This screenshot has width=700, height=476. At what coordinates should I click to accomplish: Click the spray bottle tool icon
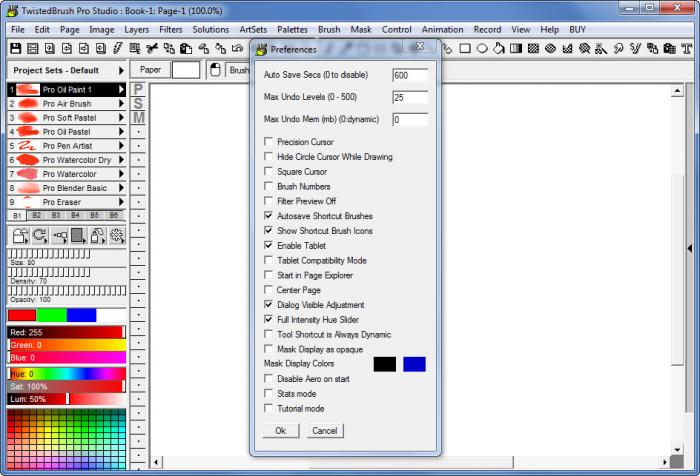pos(98,235)
